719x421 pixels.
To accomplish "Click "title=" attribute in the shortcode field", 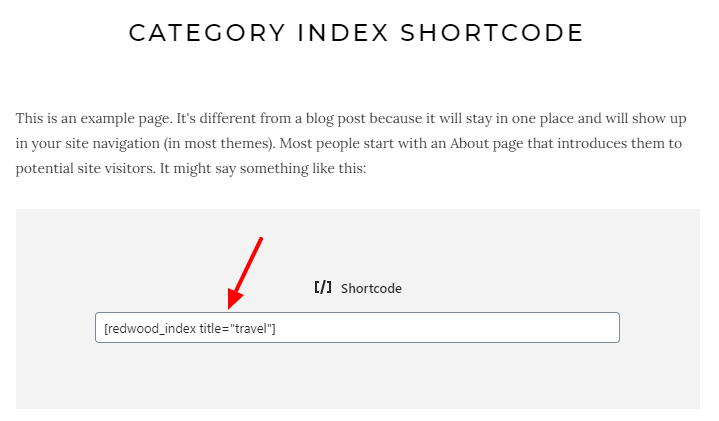I will pyautogui.click(x=214, y=328).
